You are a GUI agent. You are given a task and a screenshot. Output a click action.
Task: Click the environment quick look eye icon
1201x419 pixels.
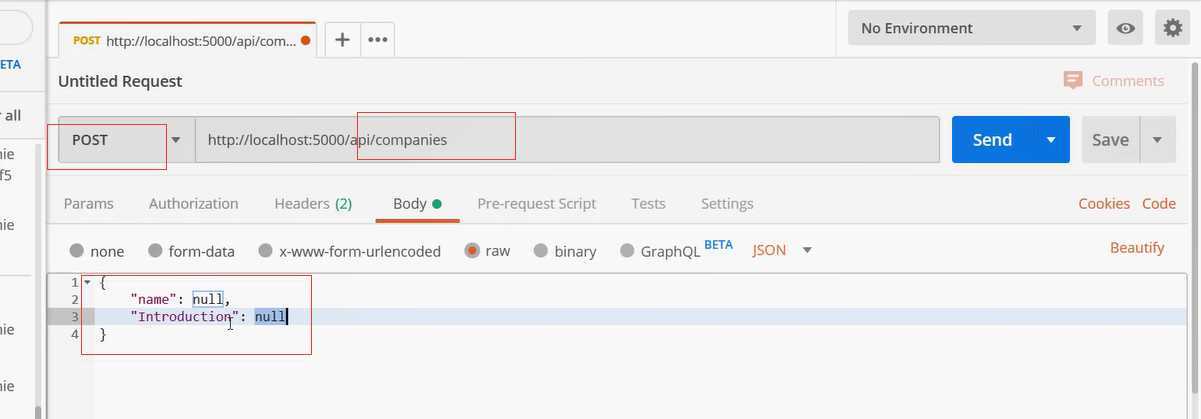click(1125, 28)
